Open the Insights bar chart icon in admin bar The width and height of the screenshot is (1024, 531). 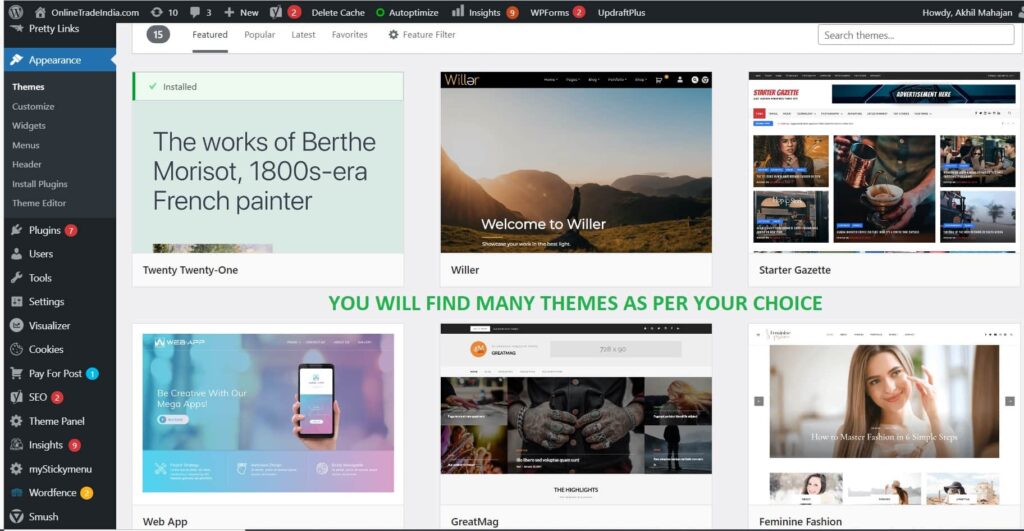458,11
